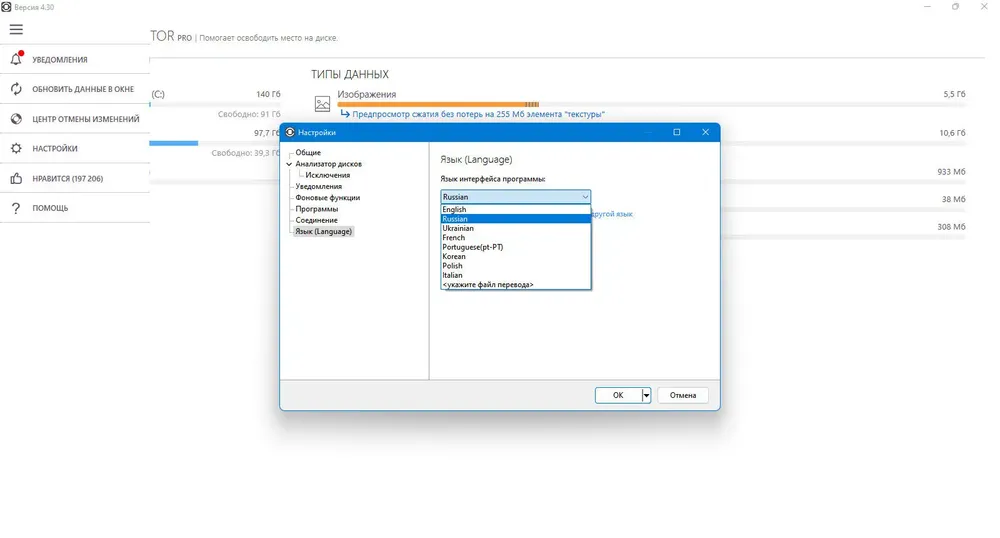Click the undo center globe icon
Screen dimensions: 1000x538
(x=17, y=119)
